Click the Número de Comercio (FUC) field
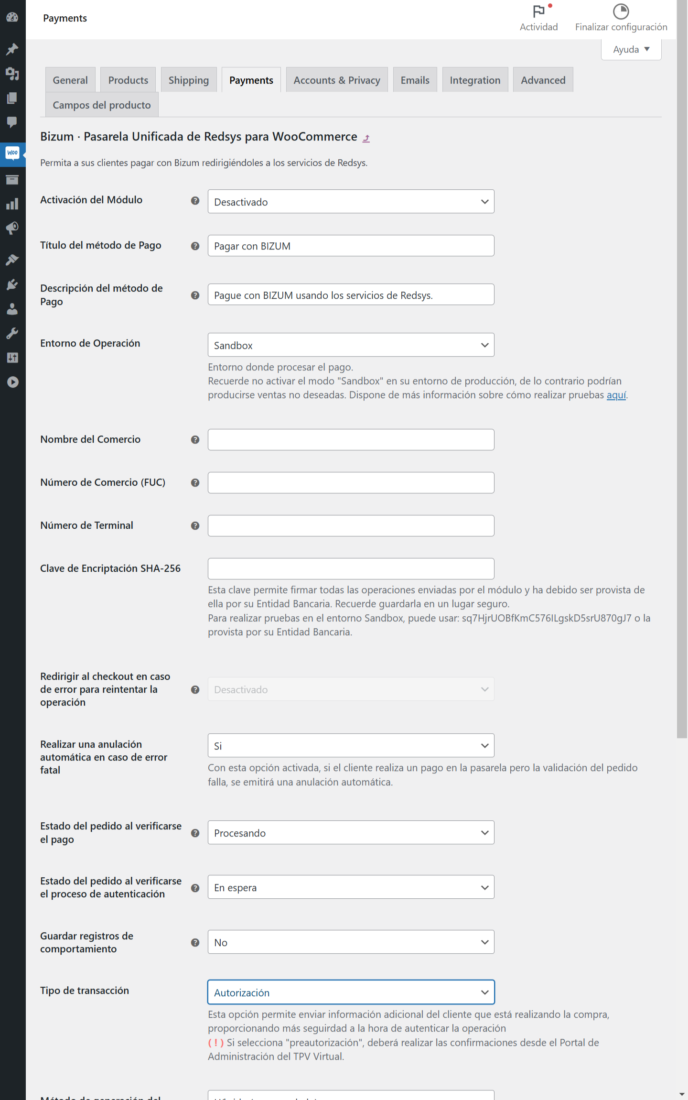 [351, 483]
